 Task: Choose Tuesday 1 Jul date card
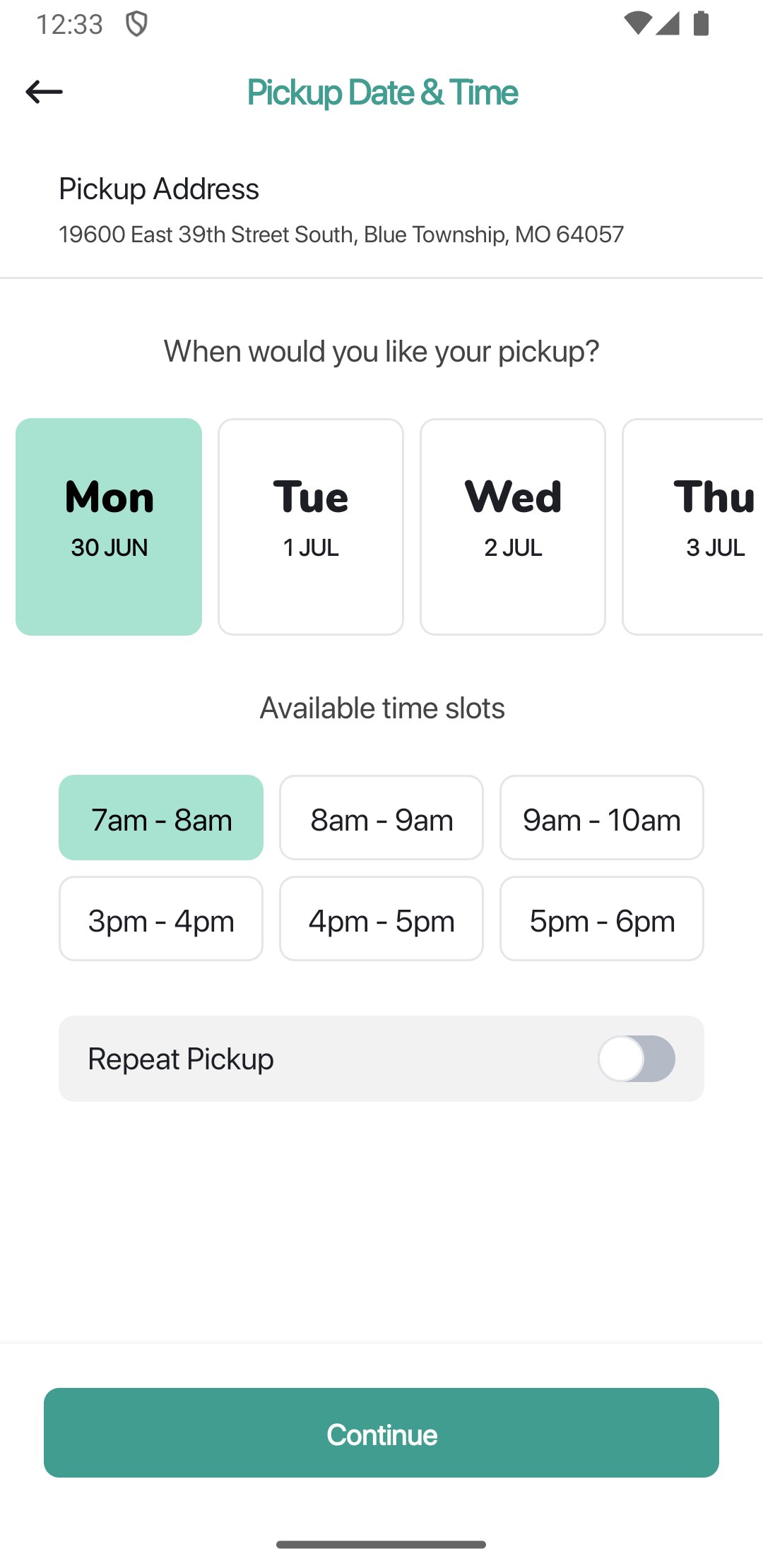pyautogui.click(x=311, y=526)
